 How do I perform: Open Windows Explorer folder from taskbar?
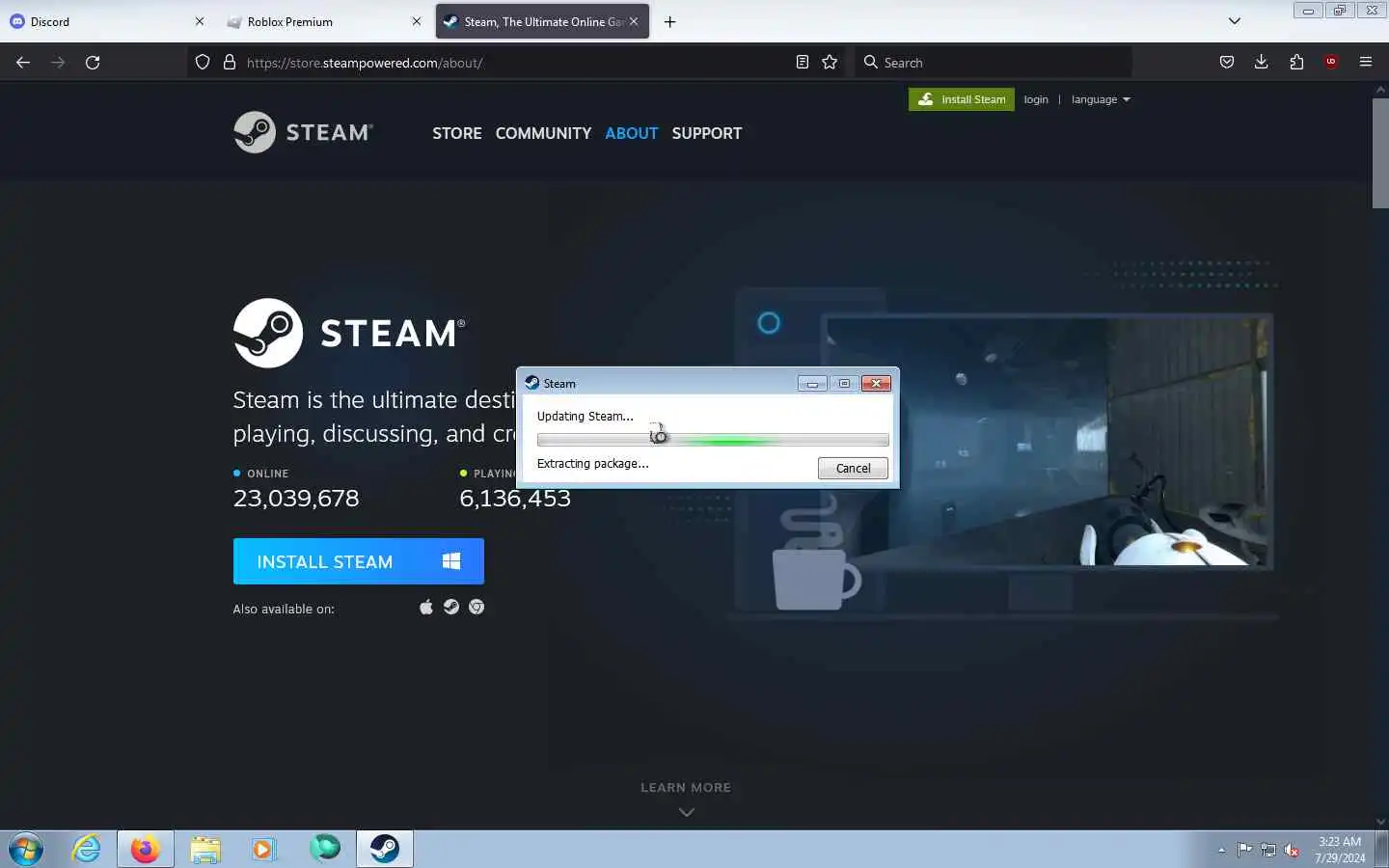(x=204, y=849)
